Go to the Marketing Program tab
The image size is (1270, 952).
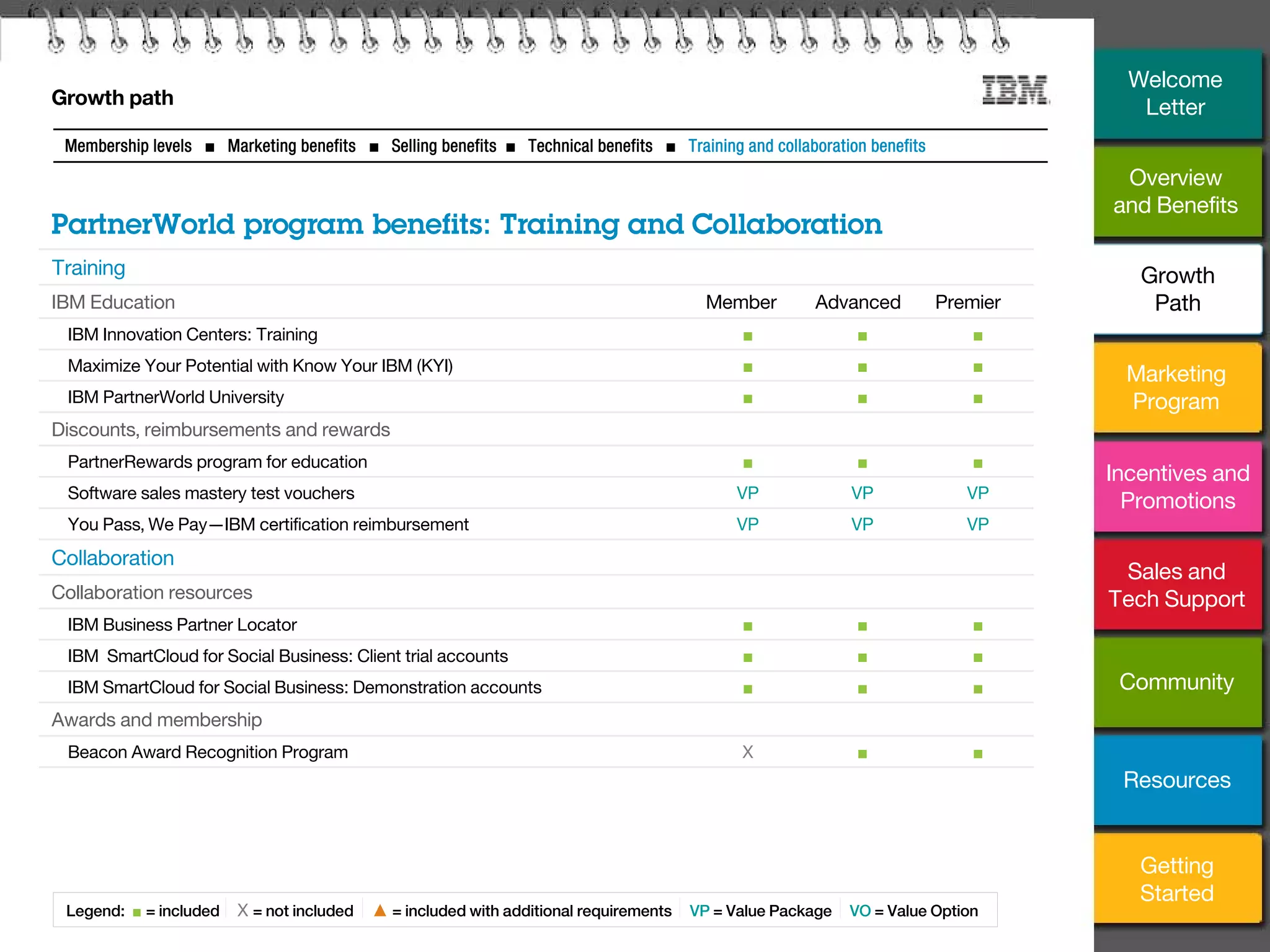click(x=1177, y=387)
